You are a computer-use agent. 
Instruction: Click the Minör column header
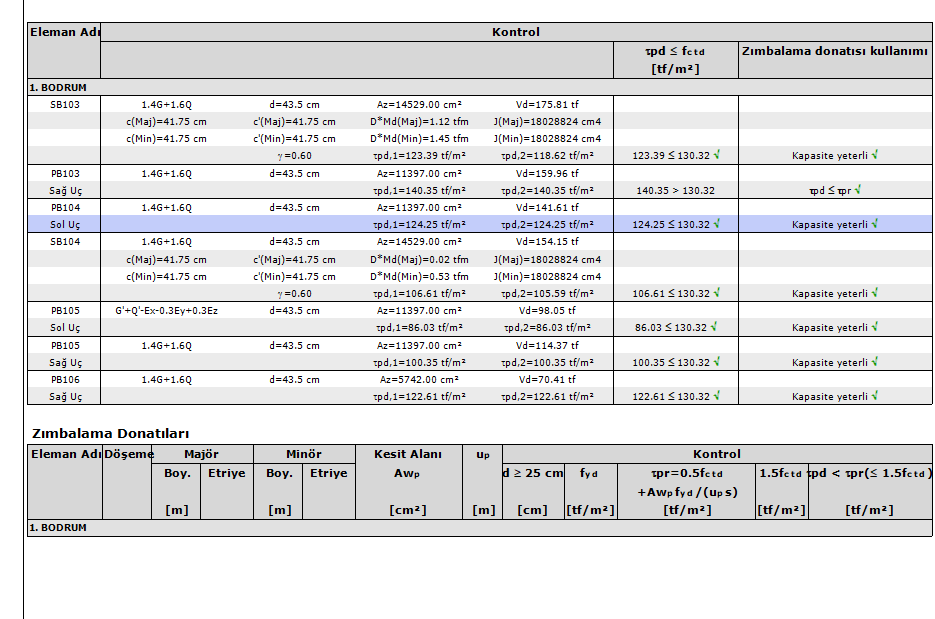click(x=303, y=454)
